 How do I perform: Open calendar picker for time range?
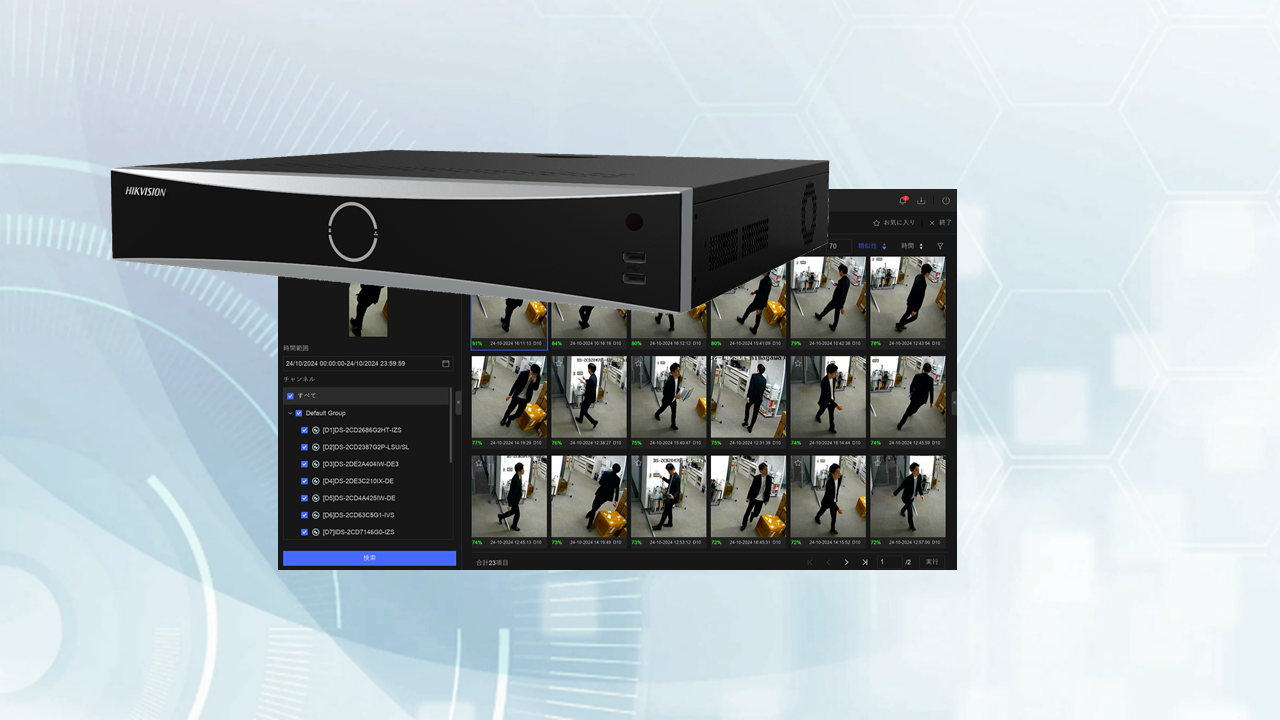446,363
